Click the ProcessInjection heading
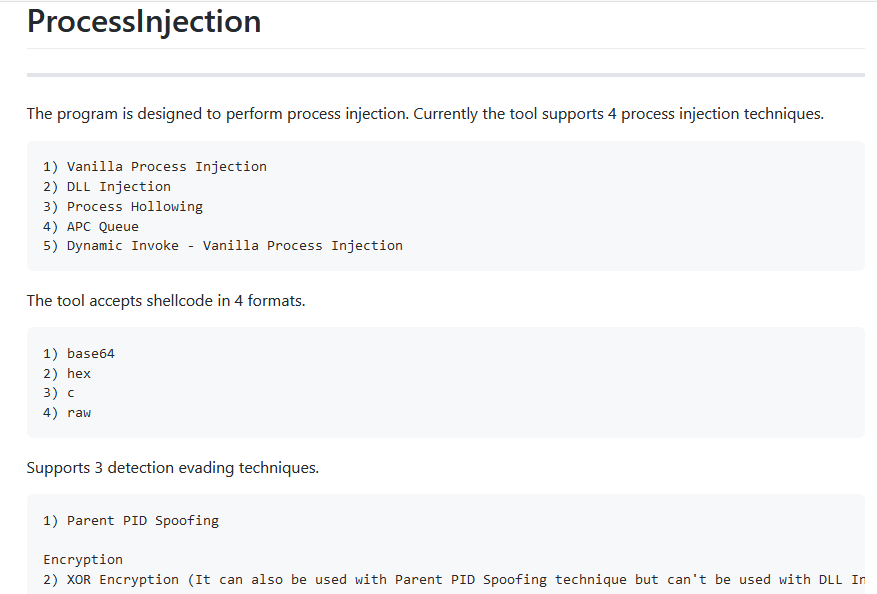The width and height of the screenshot is (877, 594). 144,22
